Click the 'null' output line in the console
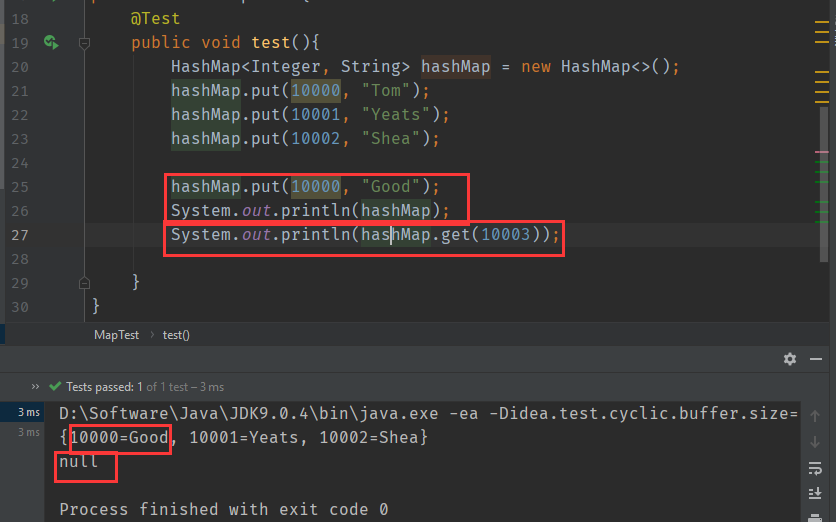 (79, 462)
